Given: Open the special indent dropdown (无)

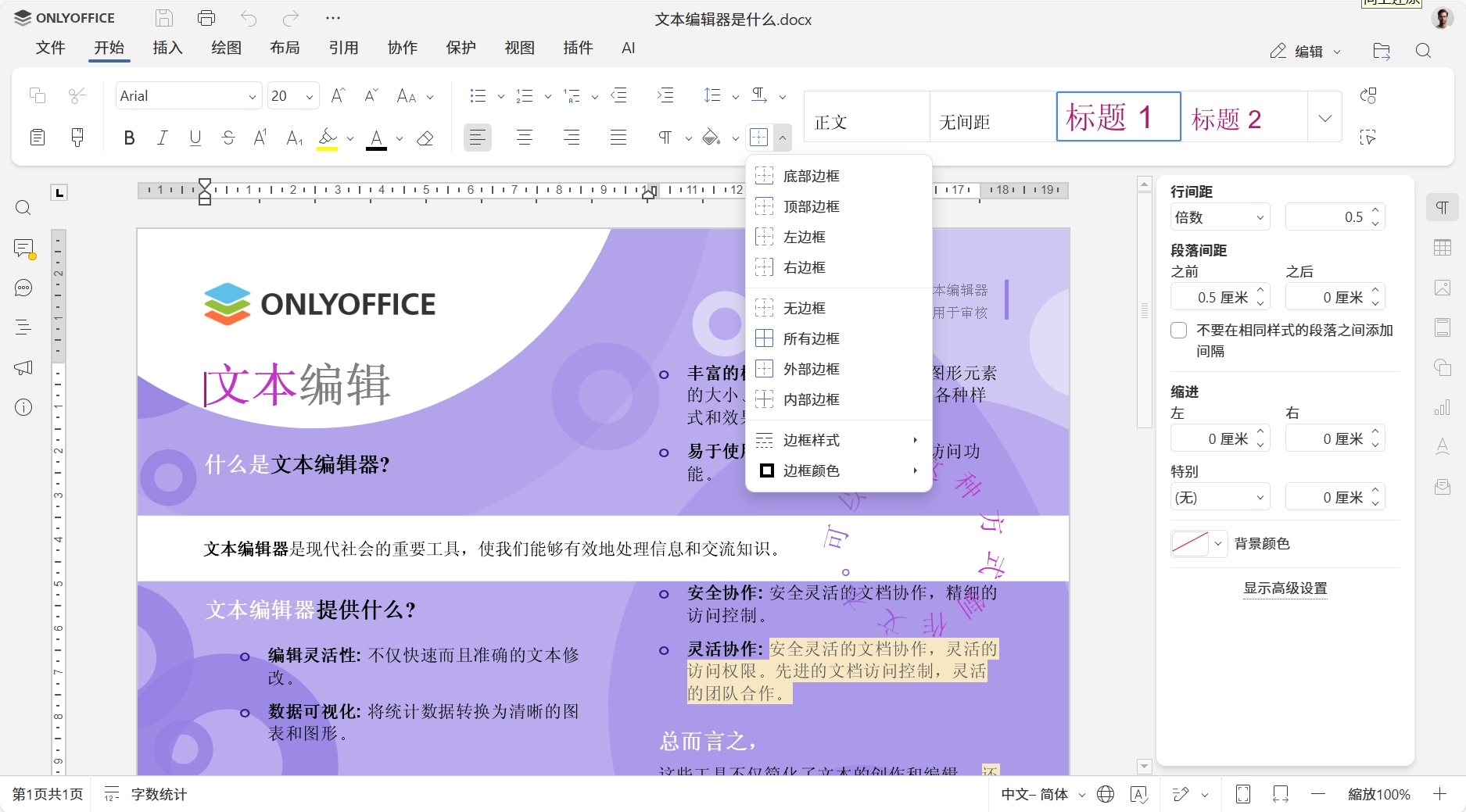Looking at the screenshot, I should [1220, 498].
